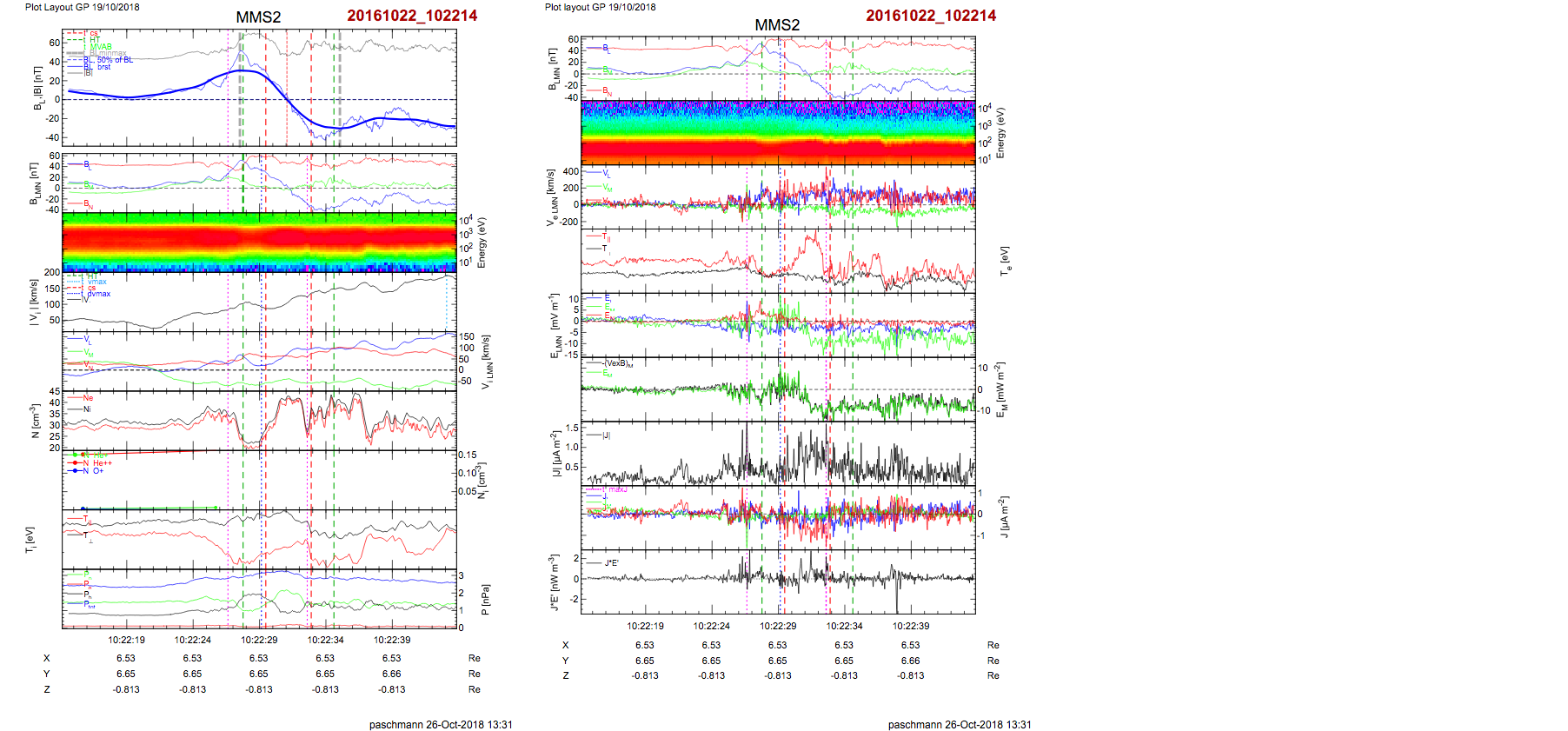Click the left plot's MMS2 title

coord(258,17)
